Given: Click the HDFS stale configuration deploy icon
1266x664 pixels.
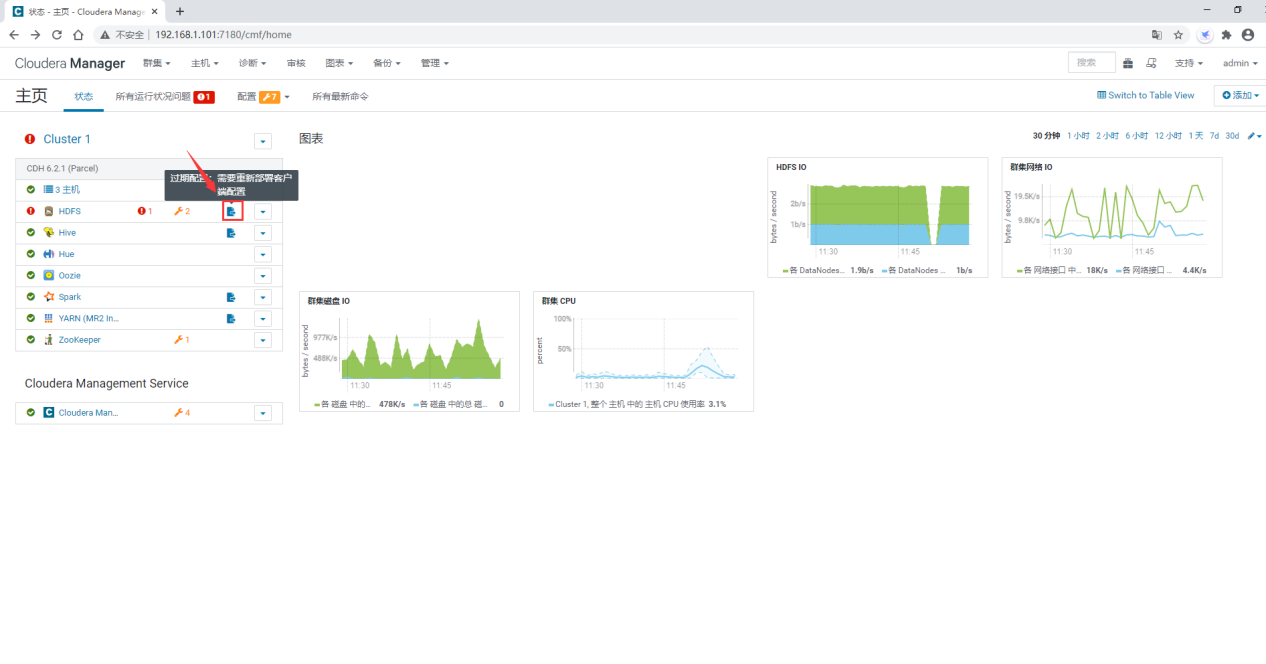Looking at the screenshot, I should click(x=231, y=211).
